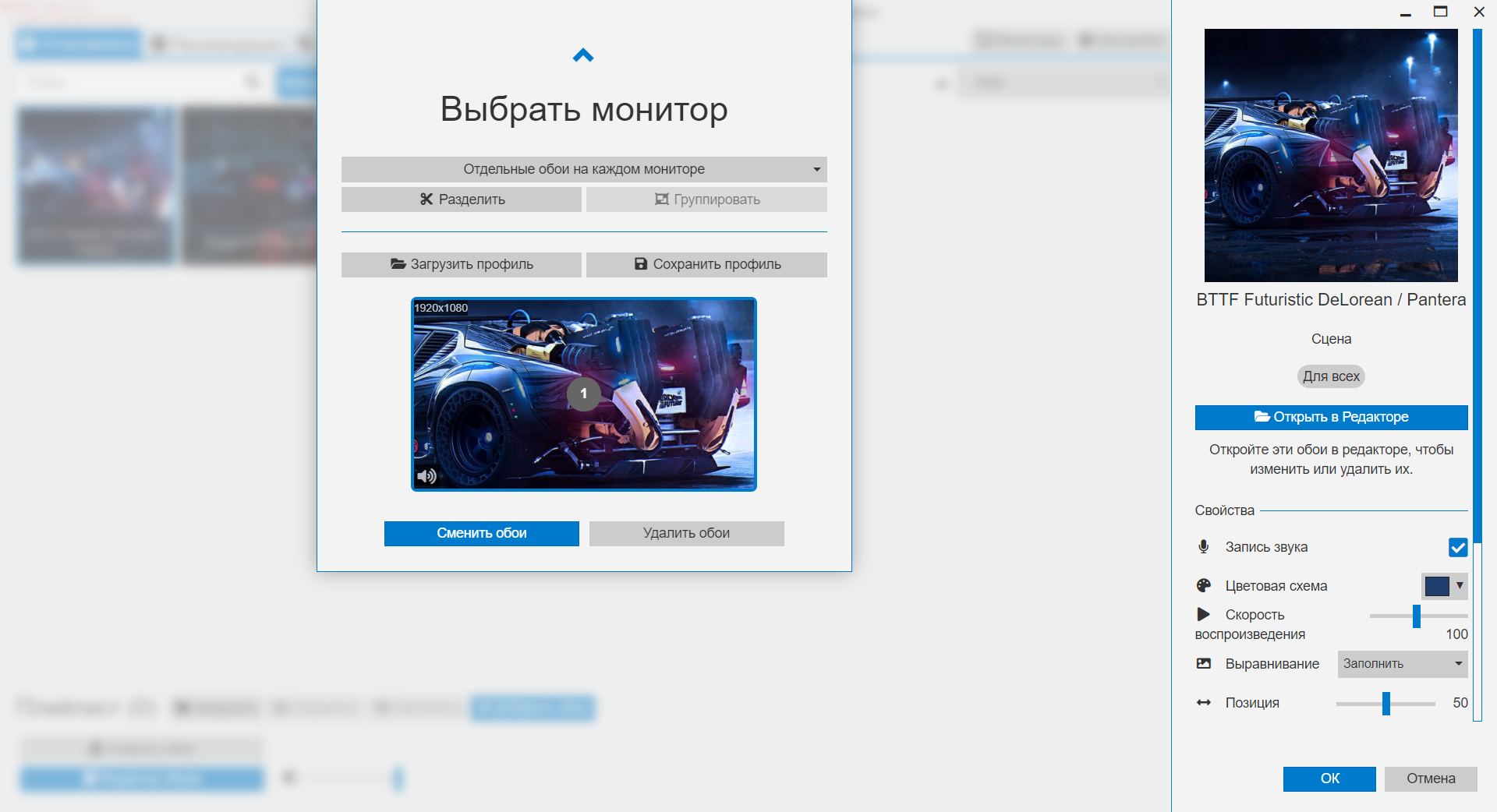Click the scissors icon on Разделить
This screenshot has width=1497, height=812.
pyautogui.click(x=426, y=199)
